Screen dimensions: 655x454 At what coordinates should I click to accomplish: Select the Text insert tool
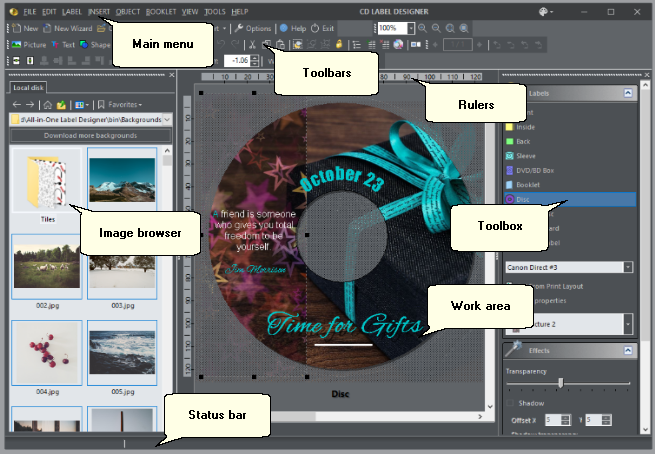(x=62, y=45)
